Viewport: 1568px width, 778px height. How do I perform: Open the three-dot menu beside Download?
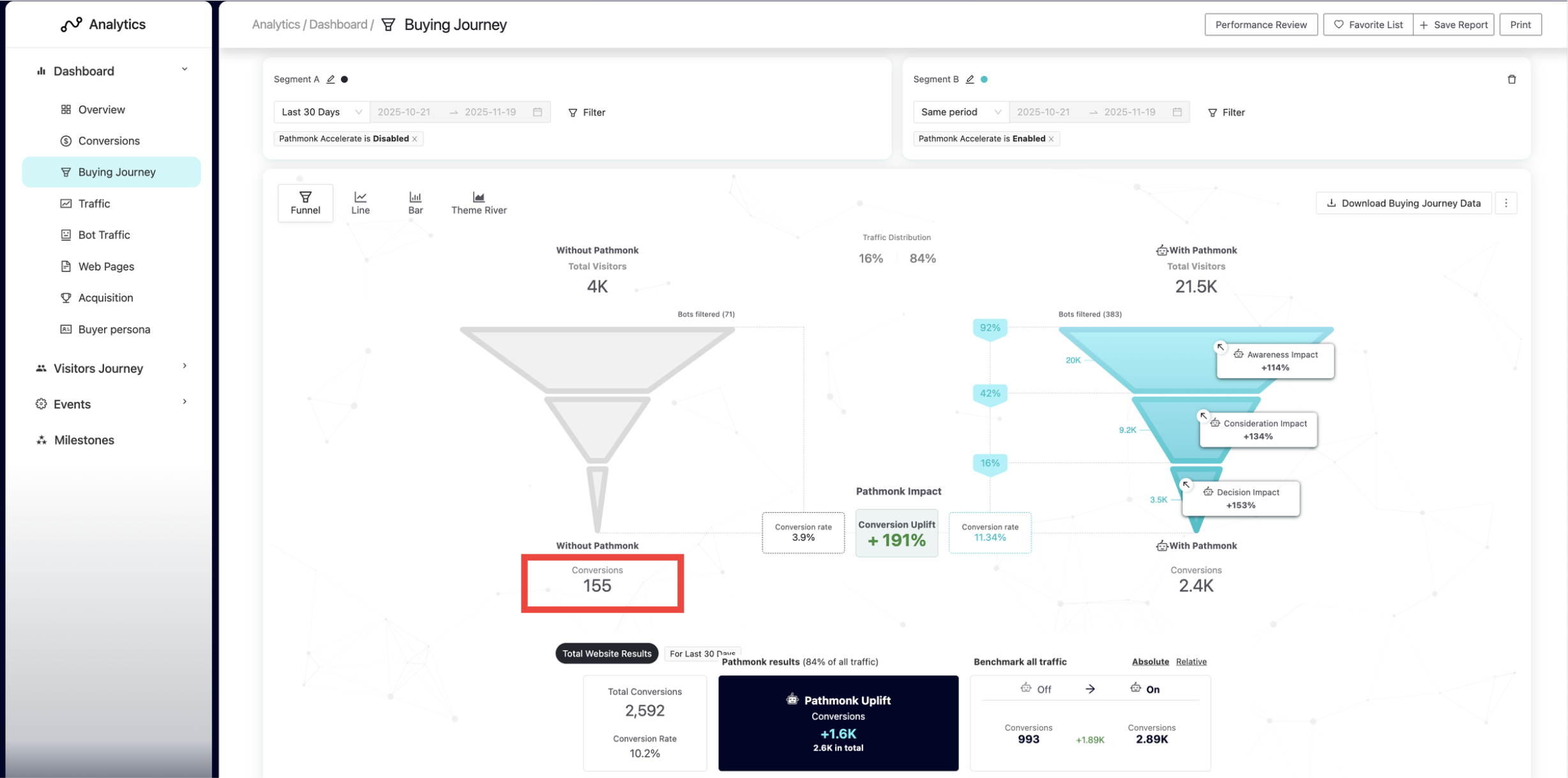pos(1506,203)
